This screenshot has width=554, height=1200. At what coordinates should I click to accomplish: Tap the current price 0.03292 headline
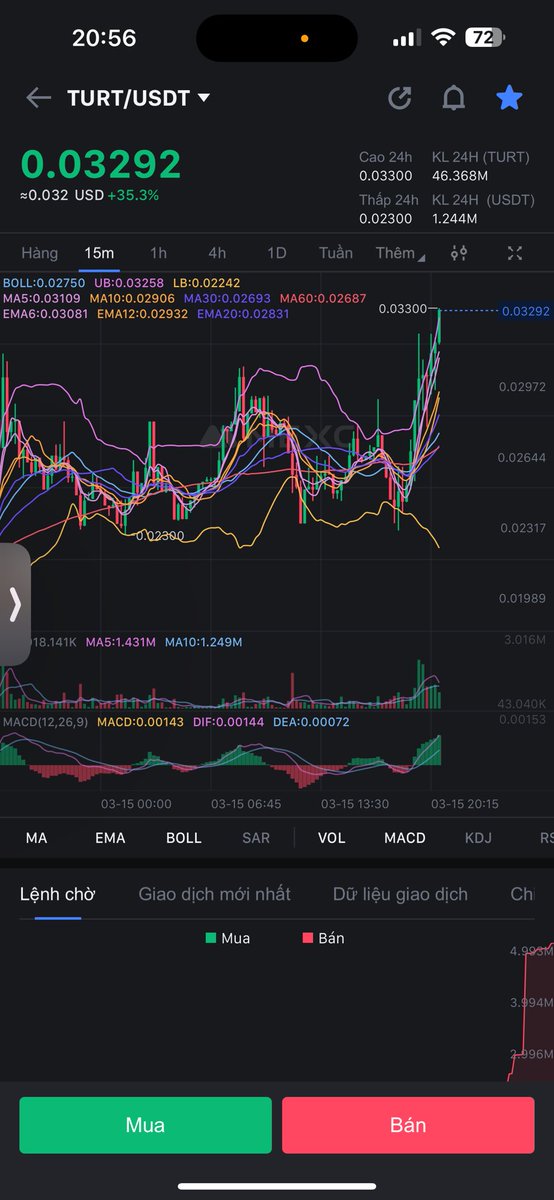(x=101, y=164)
